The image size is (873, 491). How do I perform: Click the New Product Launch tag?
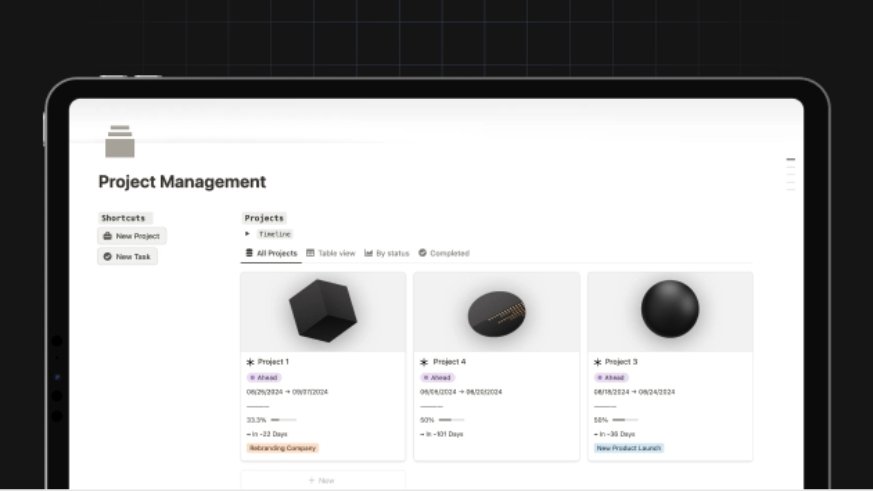[x=629, y=448]
